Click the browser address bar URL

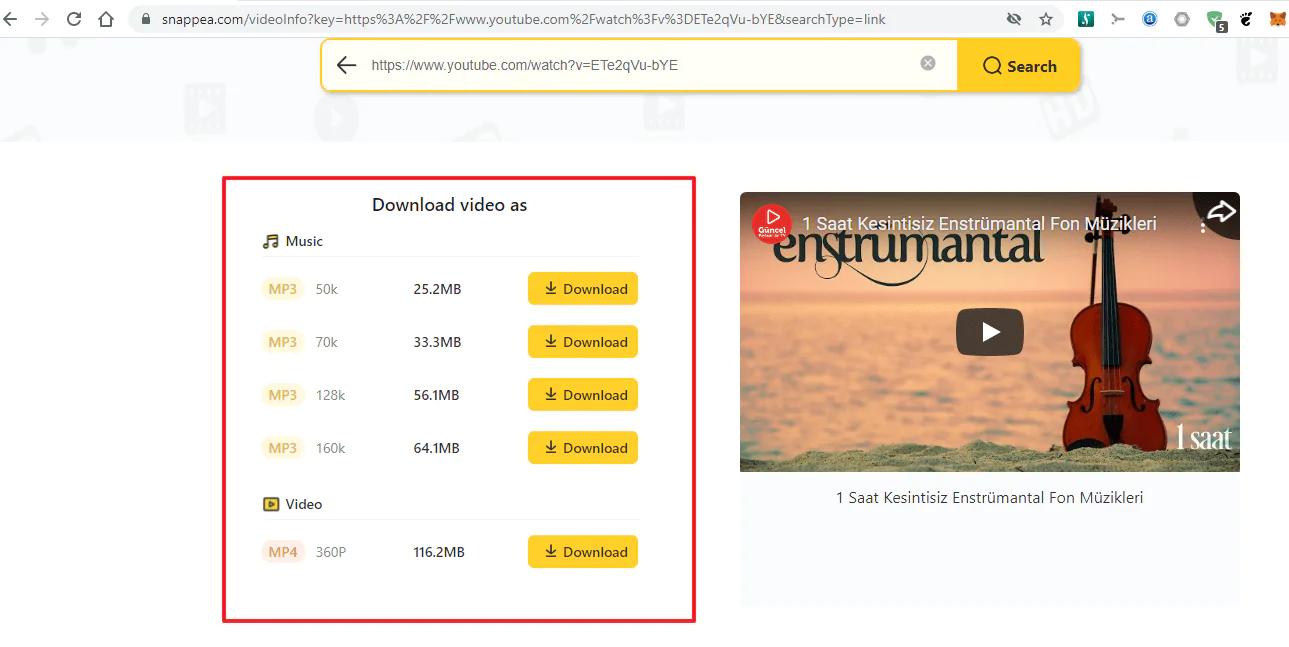click(524, 19)
